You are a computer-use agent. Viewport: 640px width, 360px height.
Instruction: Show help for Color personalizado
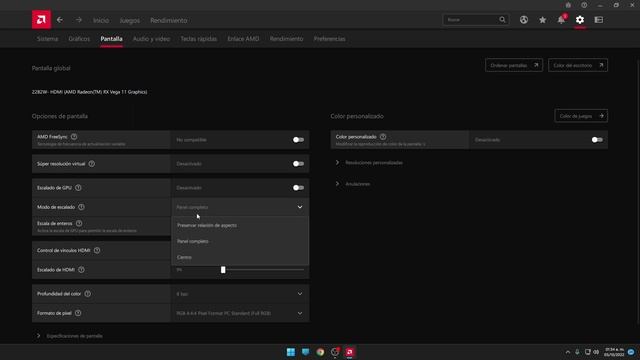point(383,137)
